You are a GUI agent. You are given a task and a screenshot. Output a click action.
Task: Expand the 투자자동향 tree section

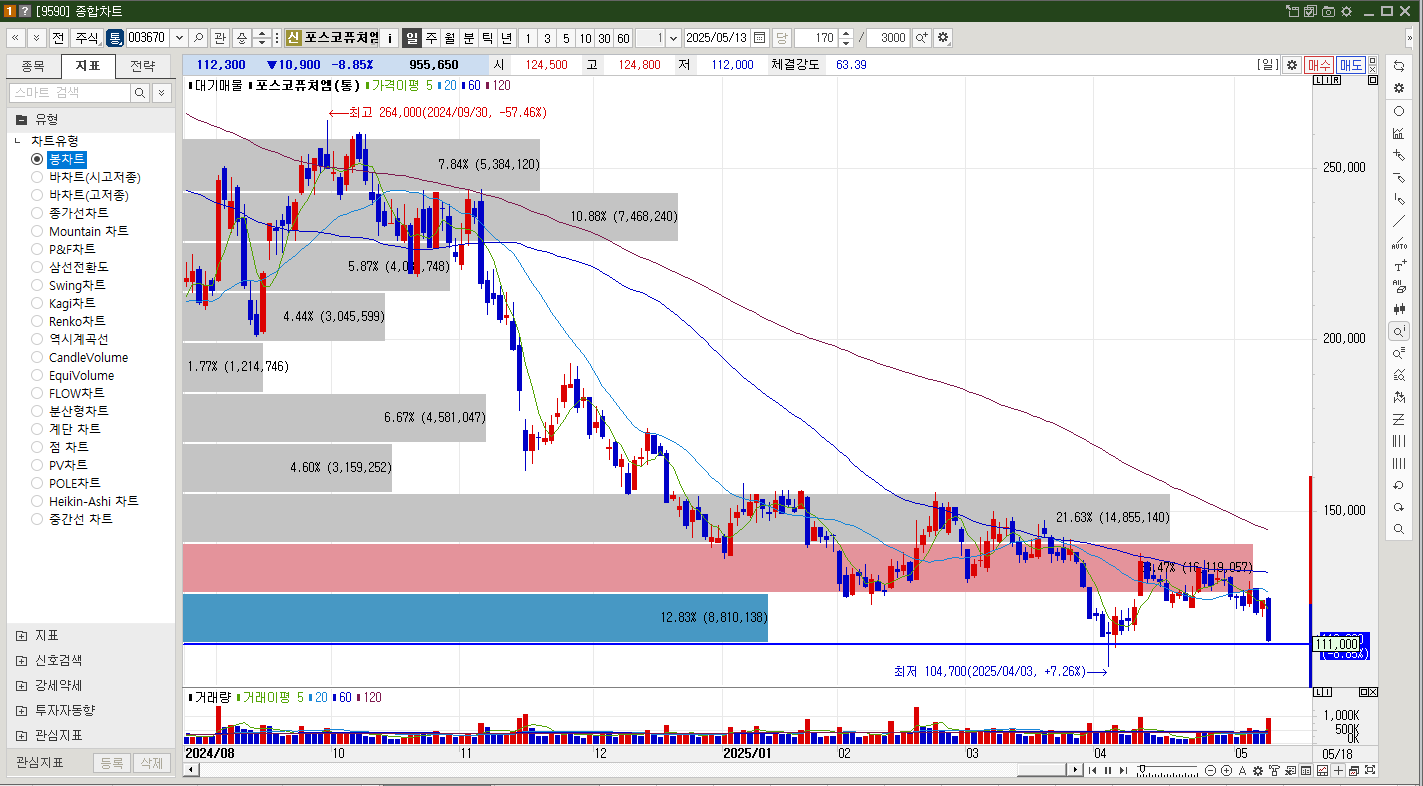22,710
